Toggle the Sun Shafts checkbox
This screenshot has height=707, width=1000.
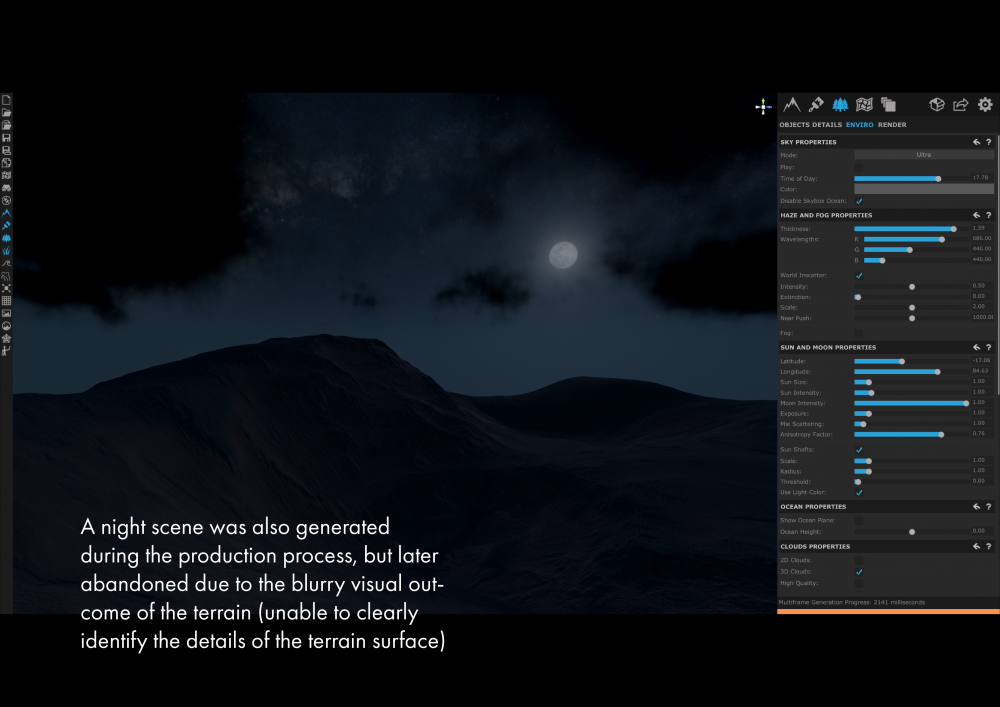(859, 450)
